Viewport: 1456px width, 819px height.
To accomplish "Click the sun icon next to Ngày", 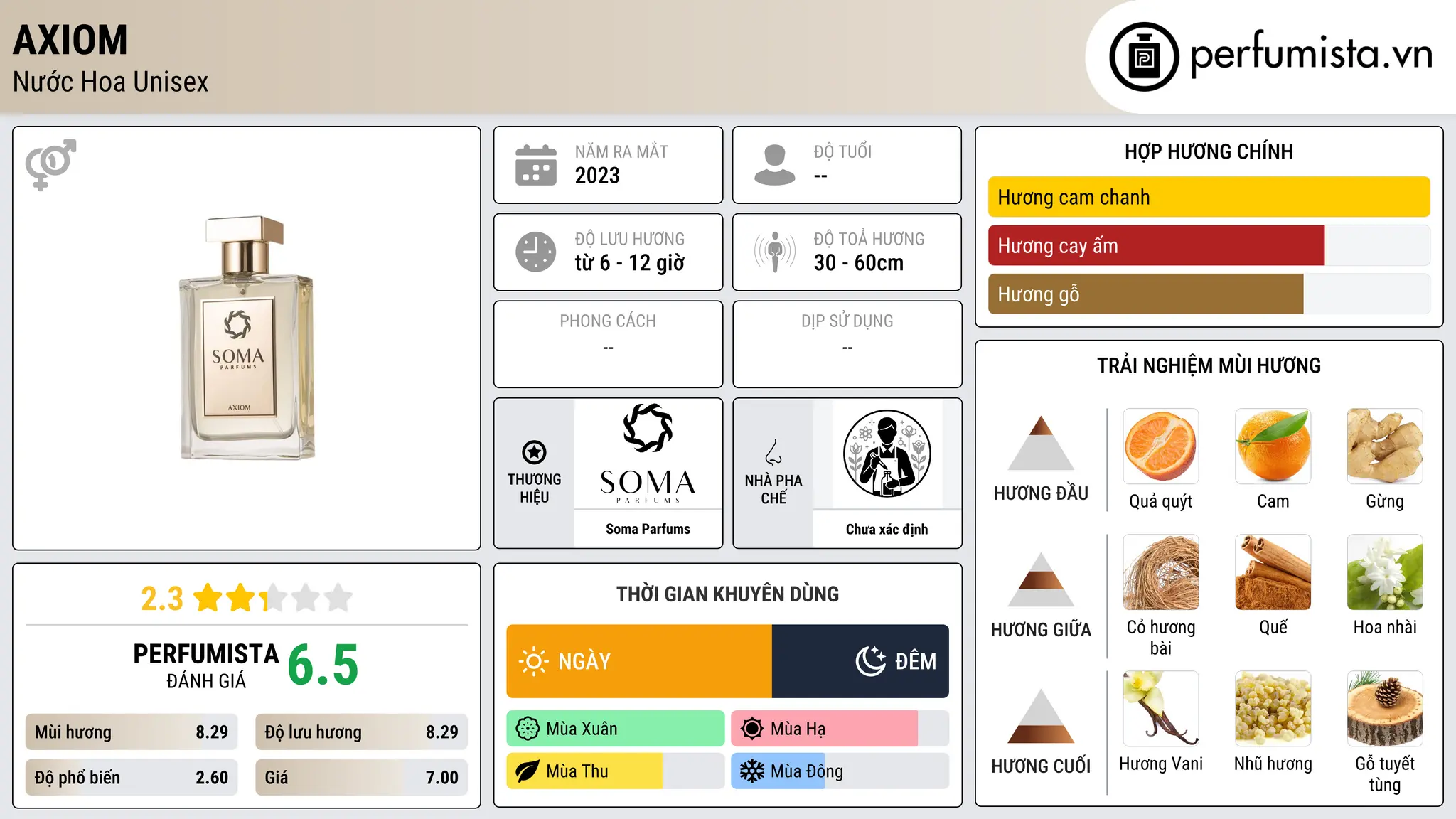I will pyautogui.click(x=533, y=661).
